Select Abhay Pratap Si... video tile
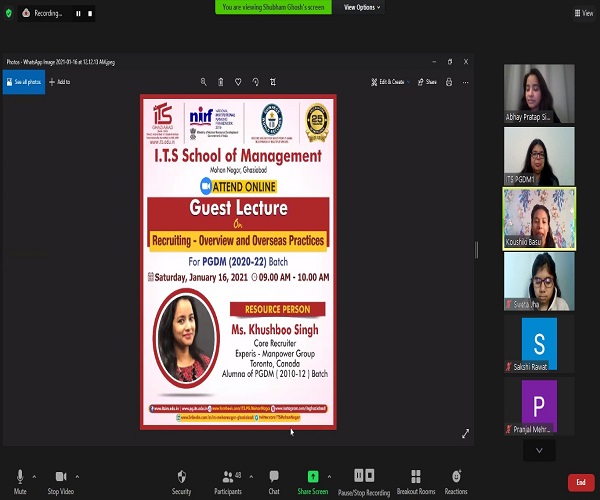The width and height of the screenshot is (600, 500). pos(539,94)
